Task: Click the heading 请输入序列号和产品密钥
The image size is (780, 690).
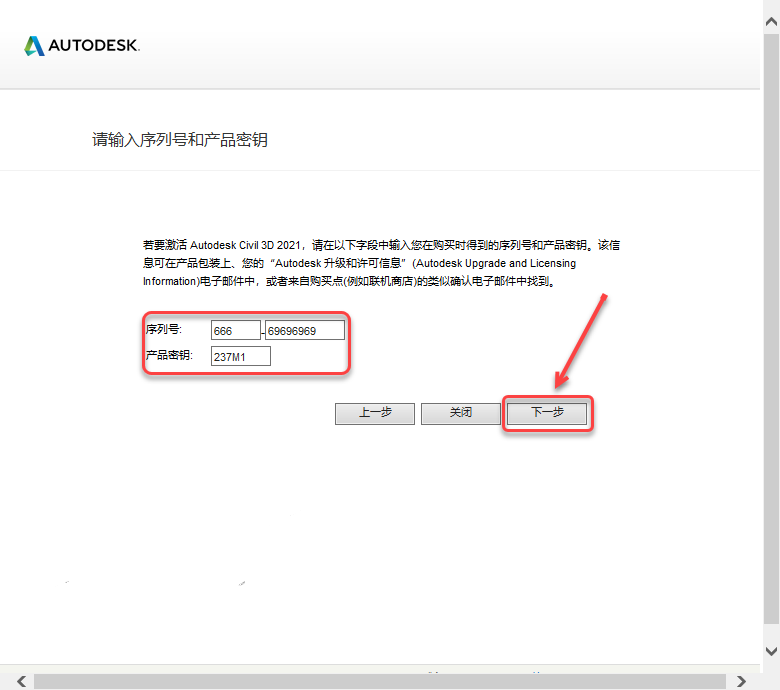Action: point(180,140)
